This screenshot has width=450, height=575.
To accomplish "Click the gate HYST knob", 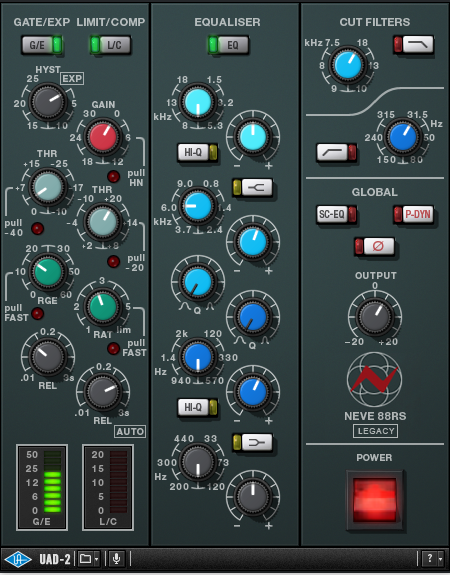I will [48, 102].
